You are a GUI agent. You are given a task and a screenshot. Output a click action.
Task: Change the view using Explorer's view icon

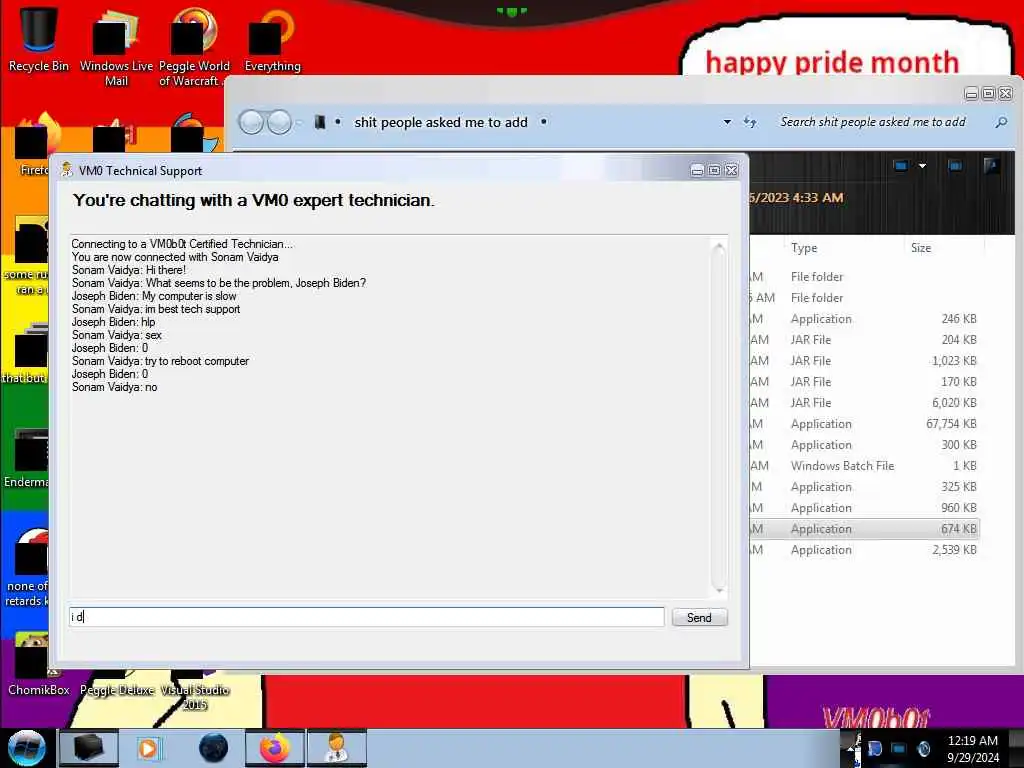pyautogui.click(x=901, y=166)
